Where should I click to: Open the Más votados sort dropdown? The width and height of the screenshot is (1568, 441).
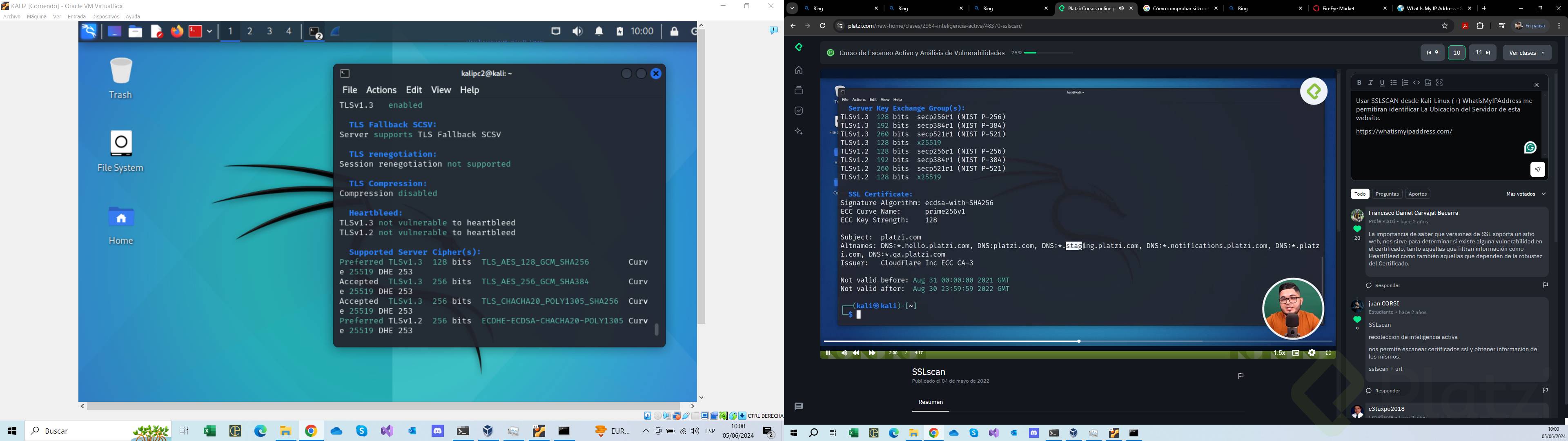1526,194
